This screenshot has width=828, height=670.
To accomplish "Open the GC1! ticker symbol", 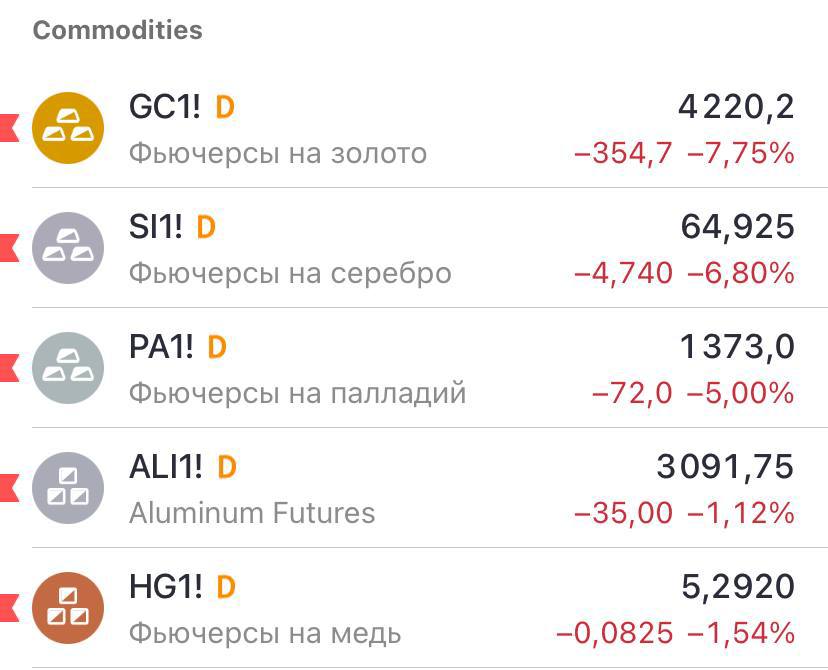I will click(169, 106).
